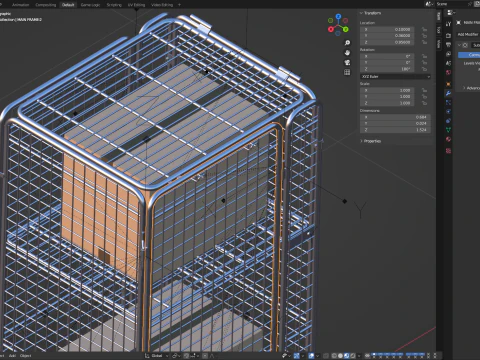Open the View Layer properties tab icon

(x=448, y=54)
